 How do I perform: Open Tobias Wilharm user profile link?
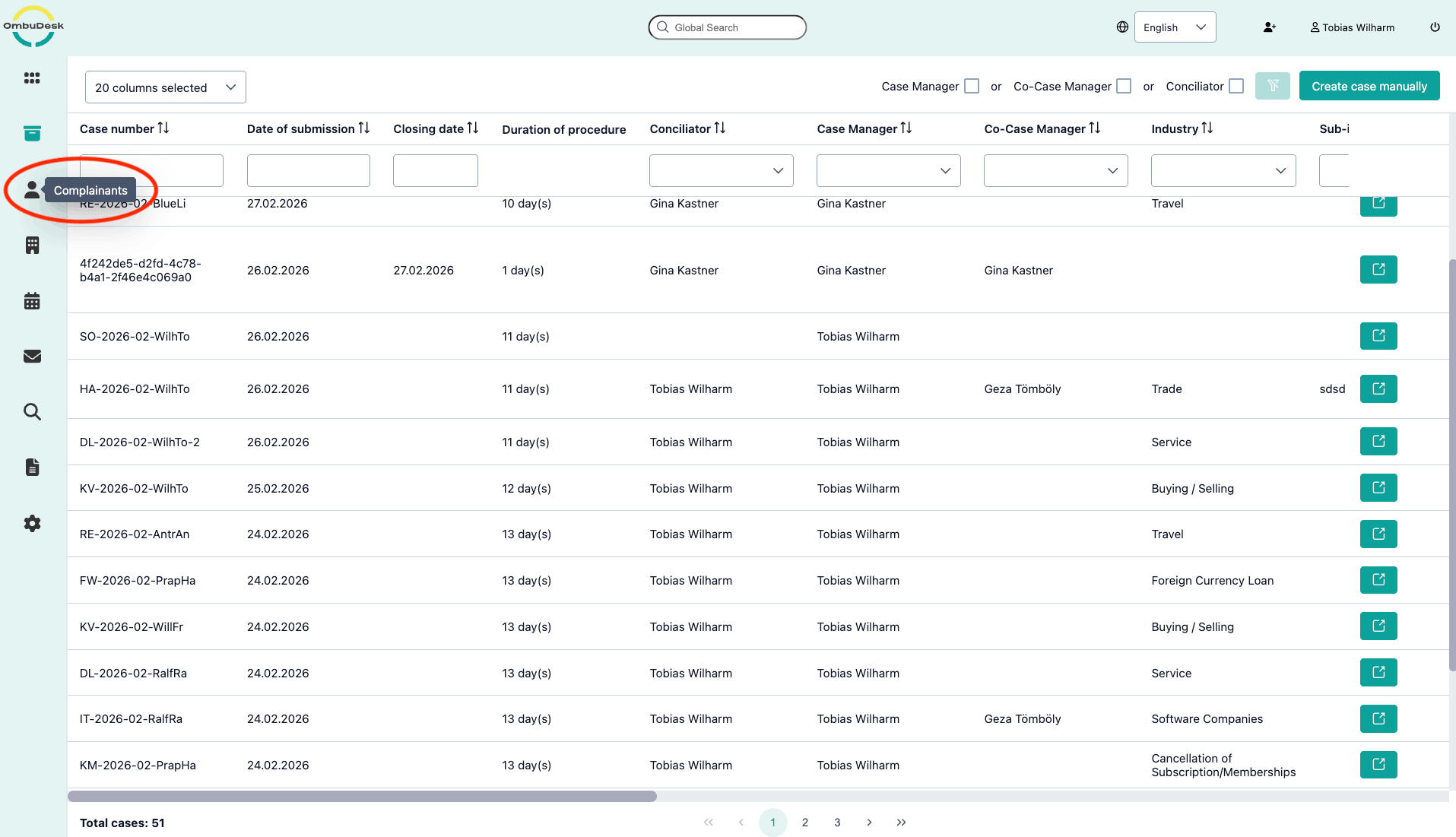[1352, 27]
